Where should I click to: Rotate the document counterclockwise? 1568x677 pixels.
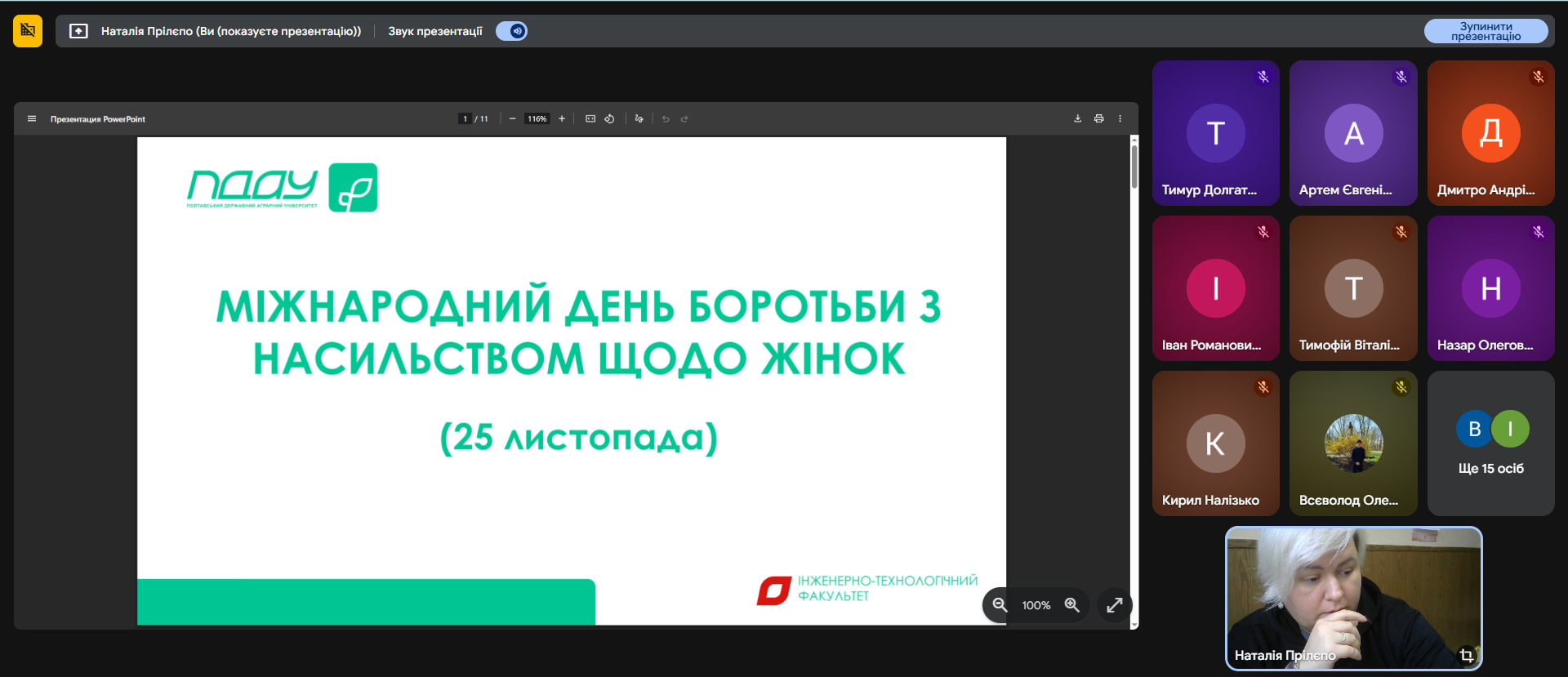pos(609,119)
